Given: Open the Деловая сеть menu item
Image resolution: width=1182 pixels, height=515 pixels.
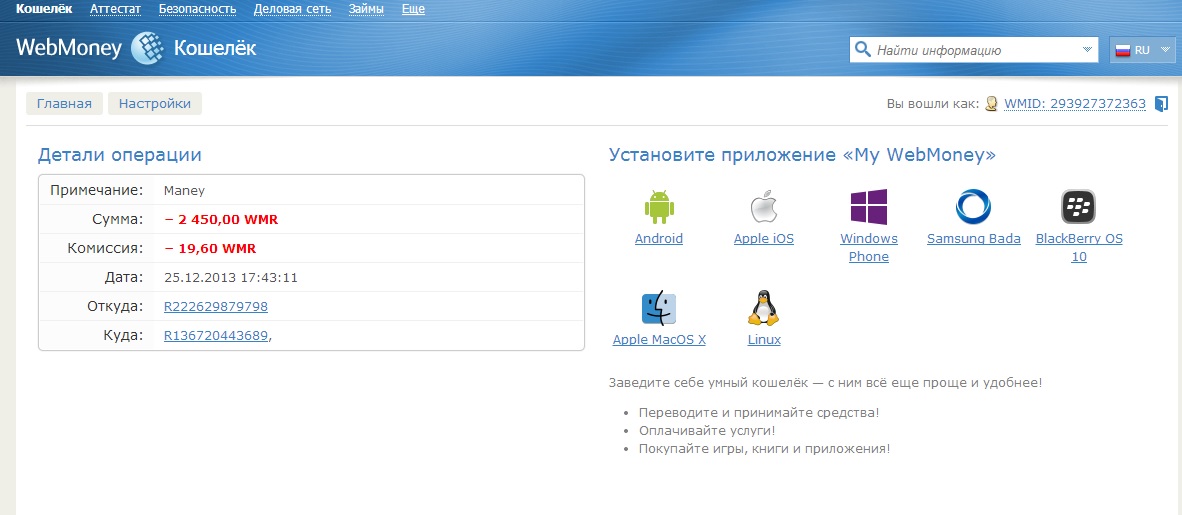Looking at the screenshot, I should 292,9.
